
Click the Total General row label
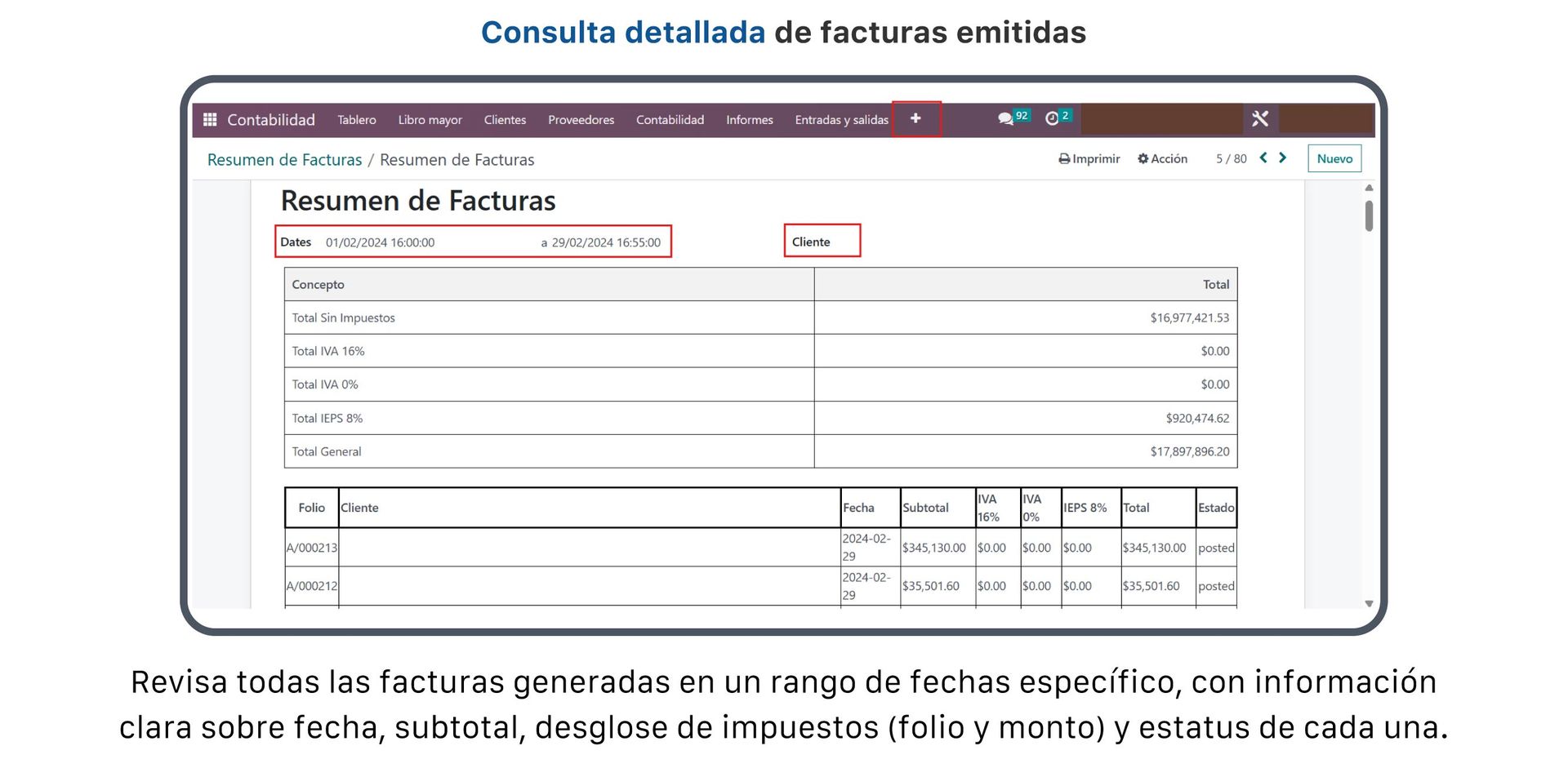click(327, 451)
